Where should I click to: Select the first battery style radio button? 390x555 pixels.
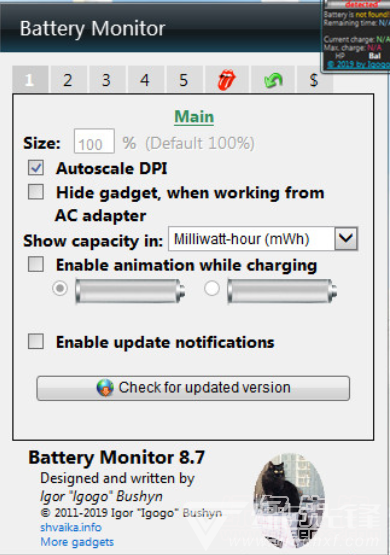[60, 288]
